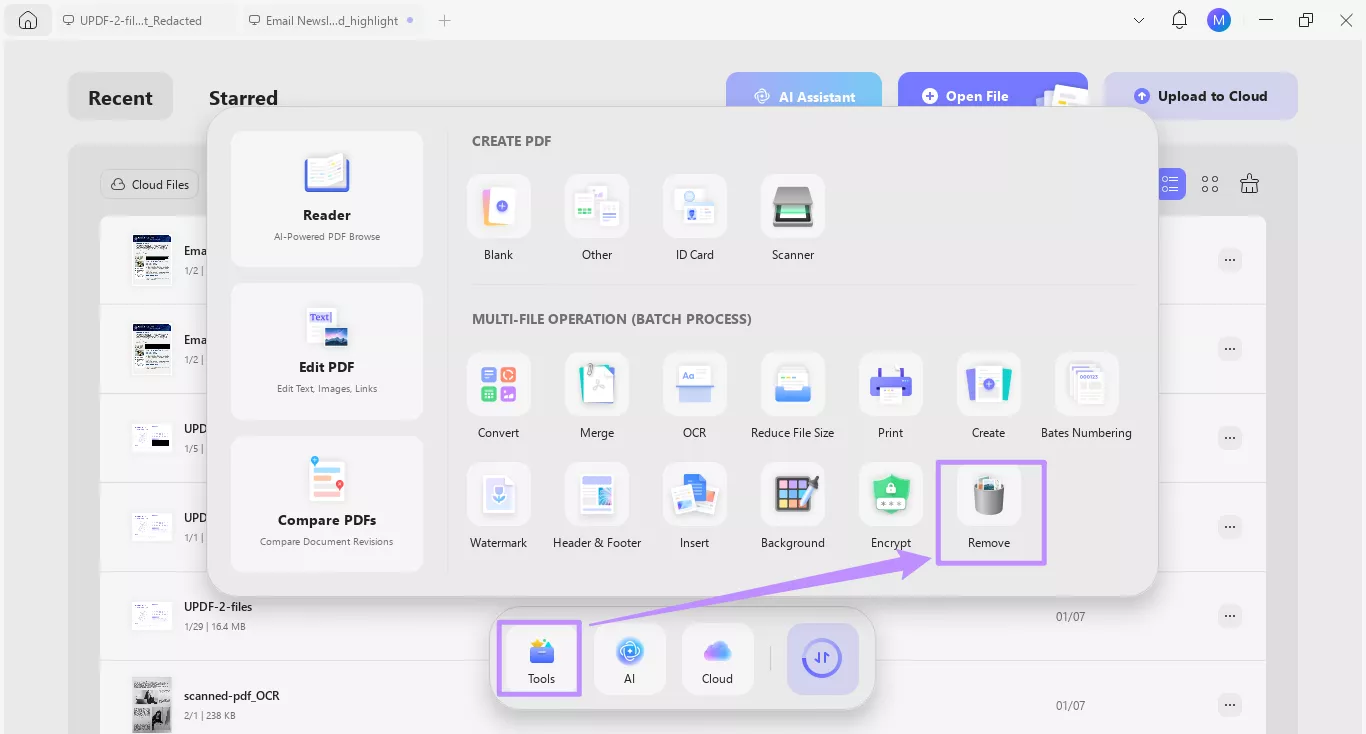Image resolution: width=1366 pixels, height=734 pixels.
Task: Open the batch Remove tool
Action: 989,507
